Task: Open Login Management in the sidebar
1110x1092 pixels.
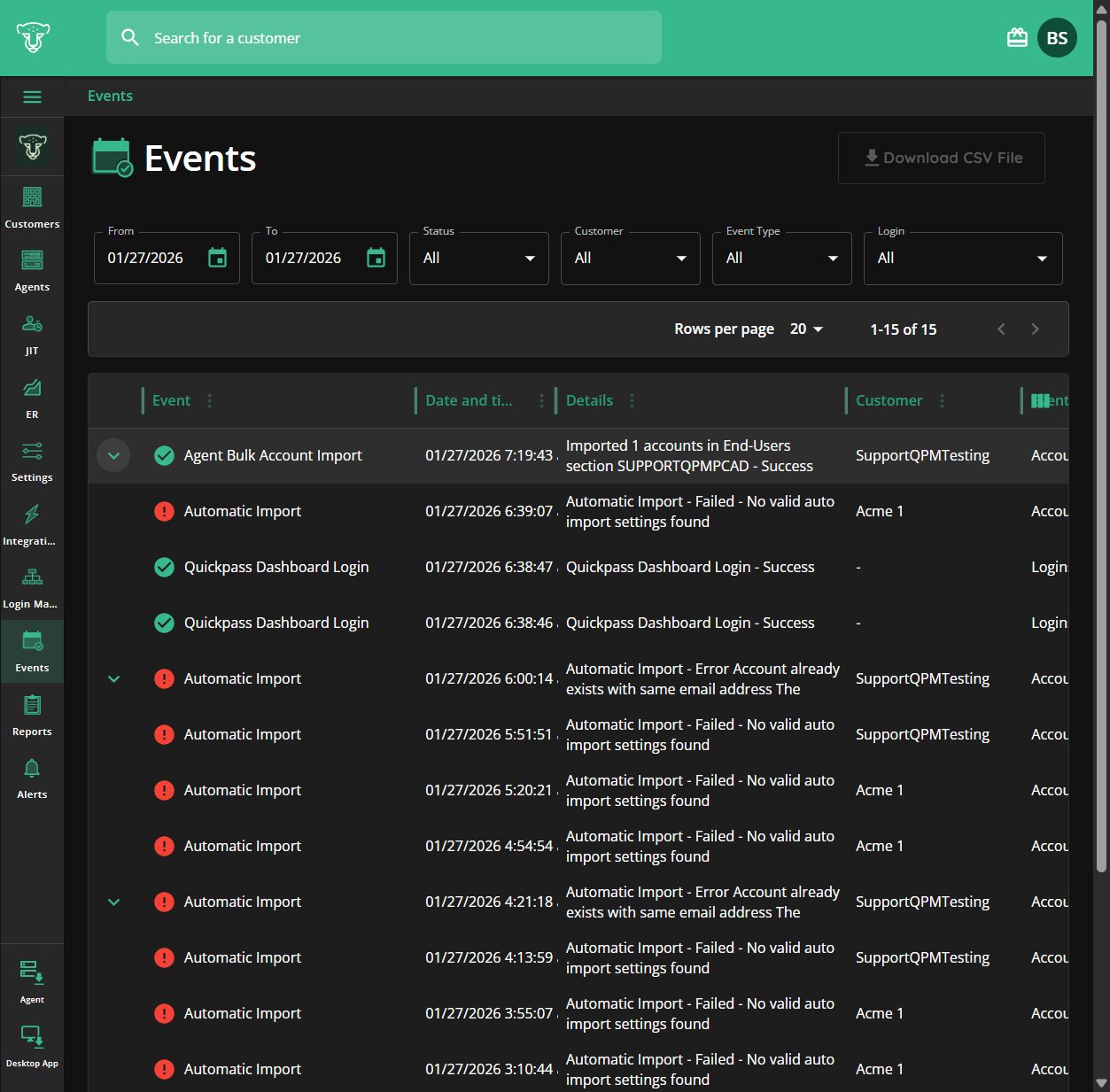Action: 32,587
